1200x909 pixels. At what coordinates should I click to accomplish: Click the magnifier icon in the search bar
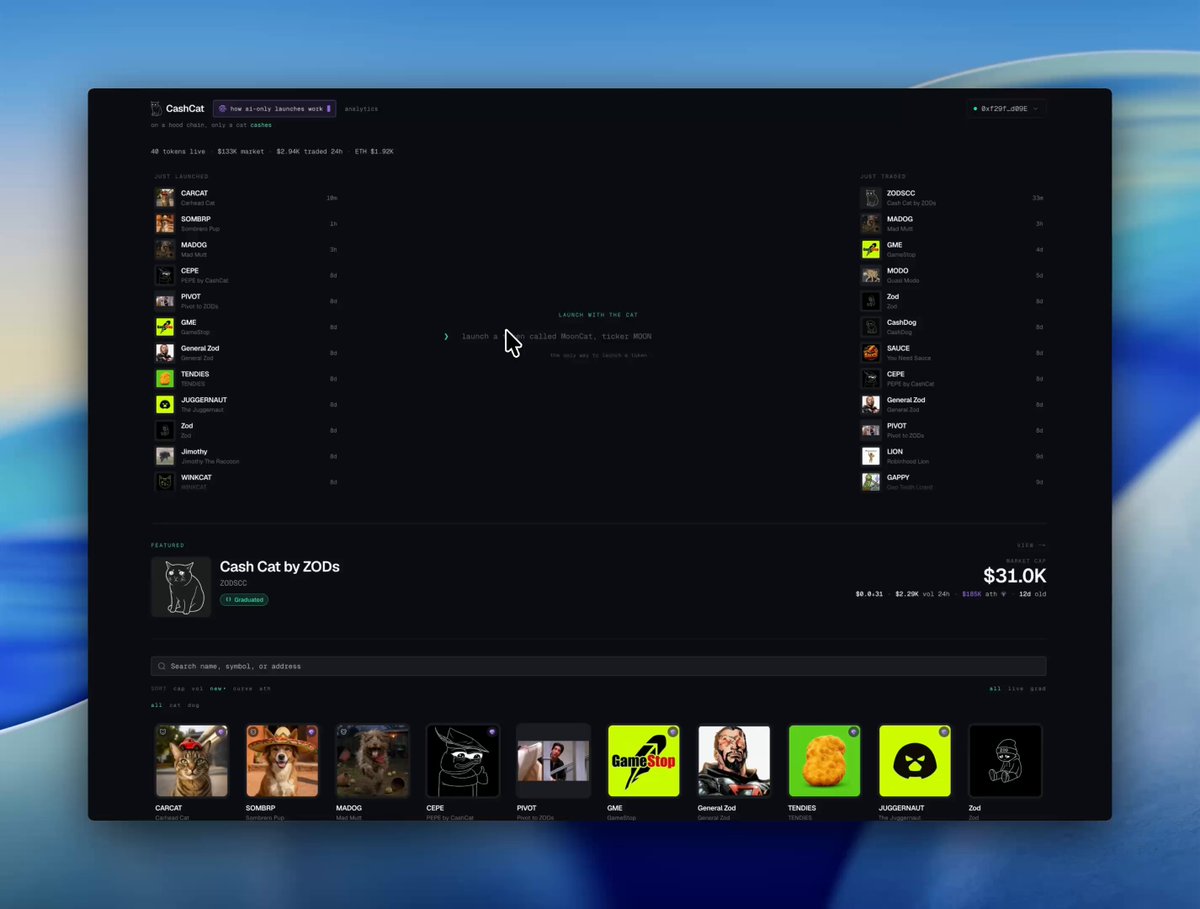coord(161,666)
